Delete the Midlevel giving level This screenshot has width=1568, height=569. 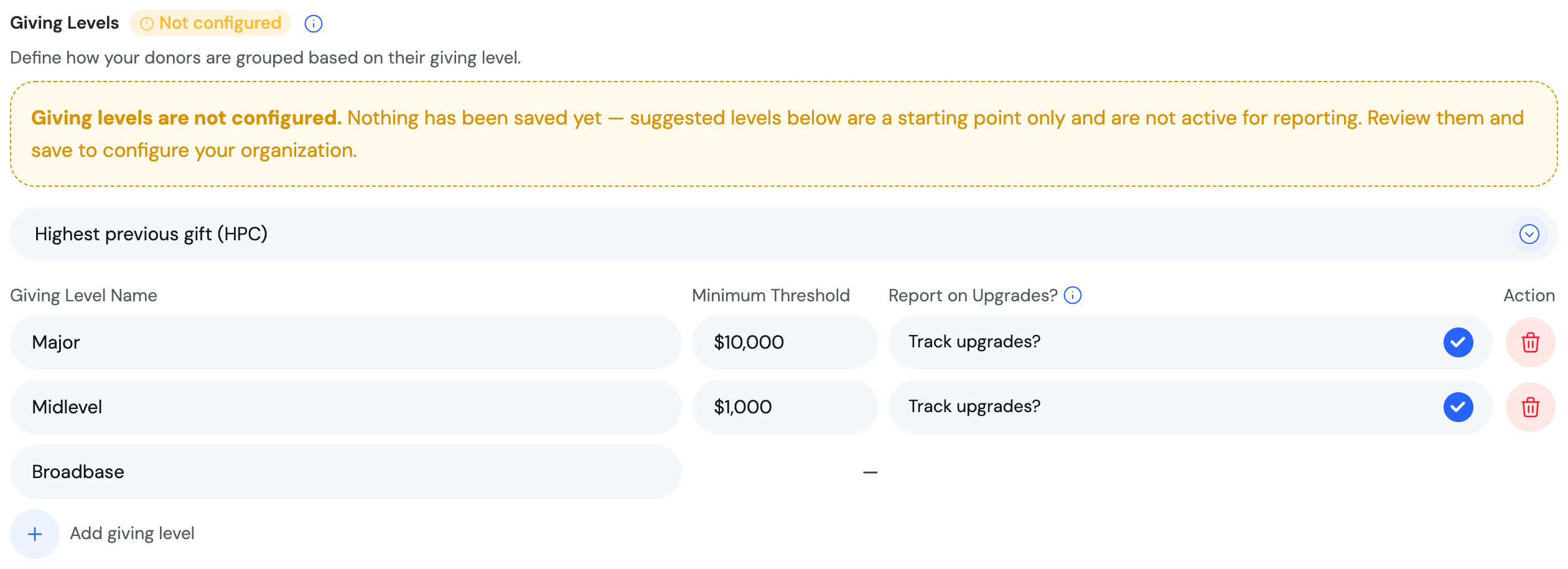[1531, 407]
